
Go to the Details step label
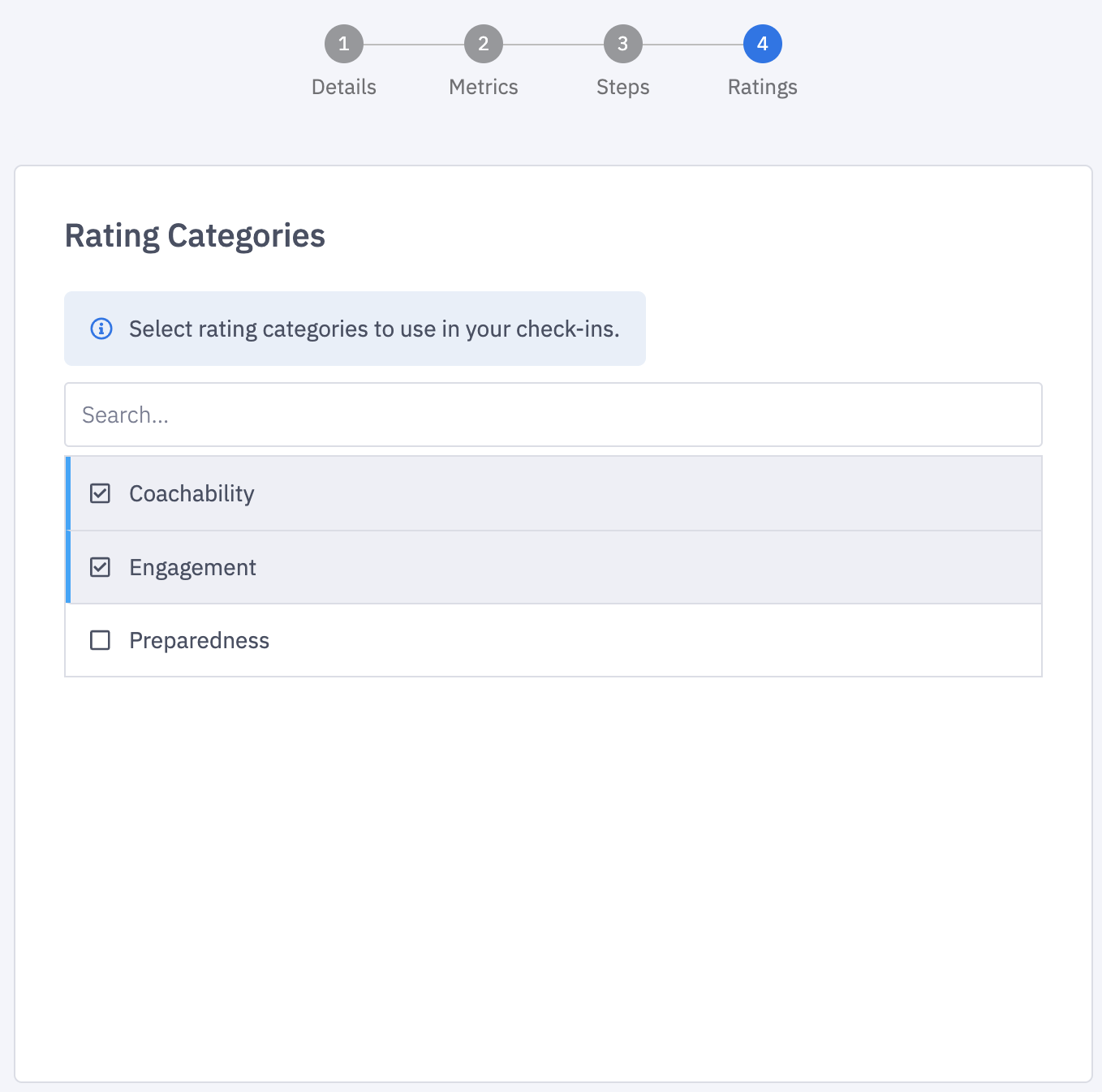[x=344, y=87]
